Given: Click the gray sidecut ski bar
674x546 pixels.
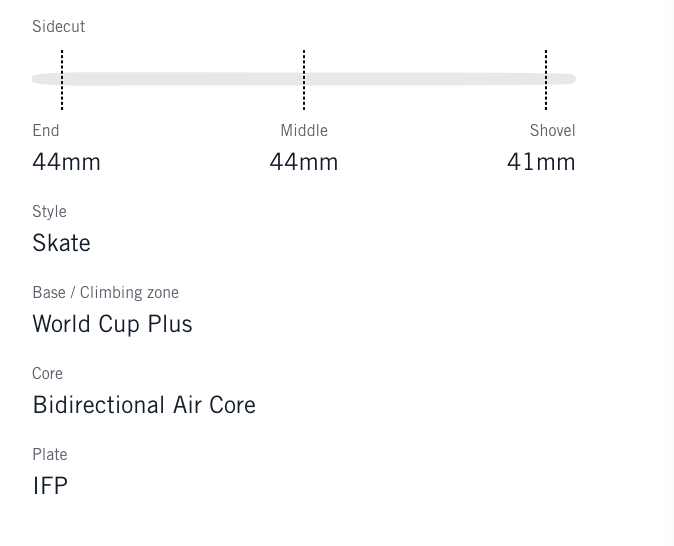Looking at the screenshot, I should pos(180,79).
